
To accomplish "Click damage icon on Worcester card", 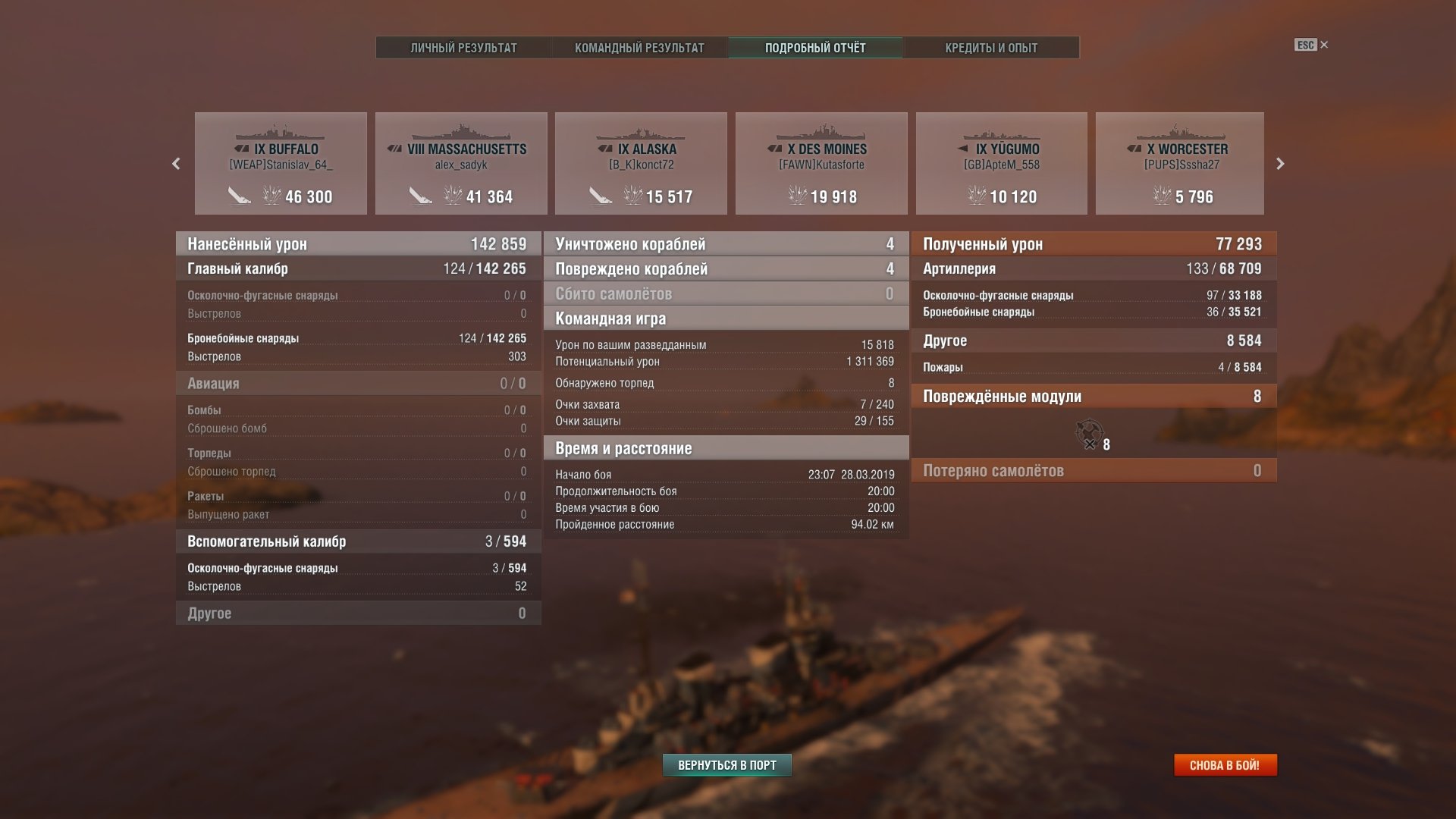I will tap(1163, 196).
